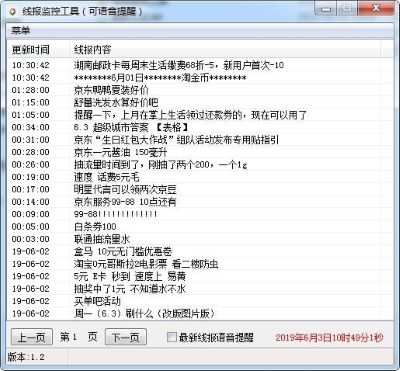This screenshot has height=371, width=400.
Task: Click the app icon in title bar
Action: tap(12, 12)
